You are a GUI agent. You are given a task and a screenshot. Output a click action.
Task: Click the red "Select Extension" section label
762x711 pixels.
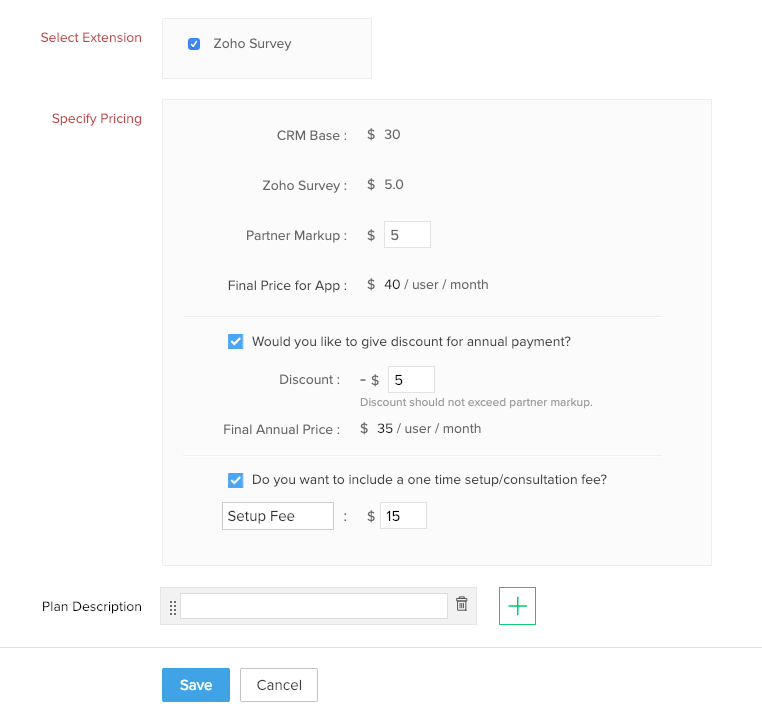point(91,38)
